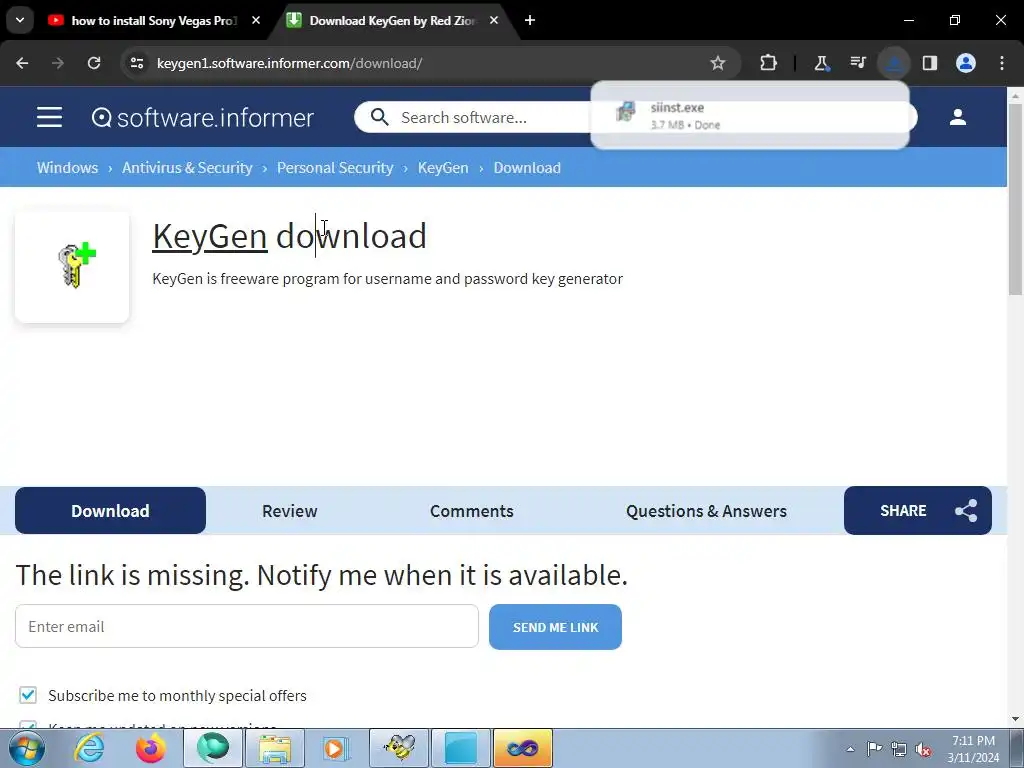Viewport: 1024px width, 768px height.
Task: Open Chrome Labs flask icon
Action: point(822,63)
